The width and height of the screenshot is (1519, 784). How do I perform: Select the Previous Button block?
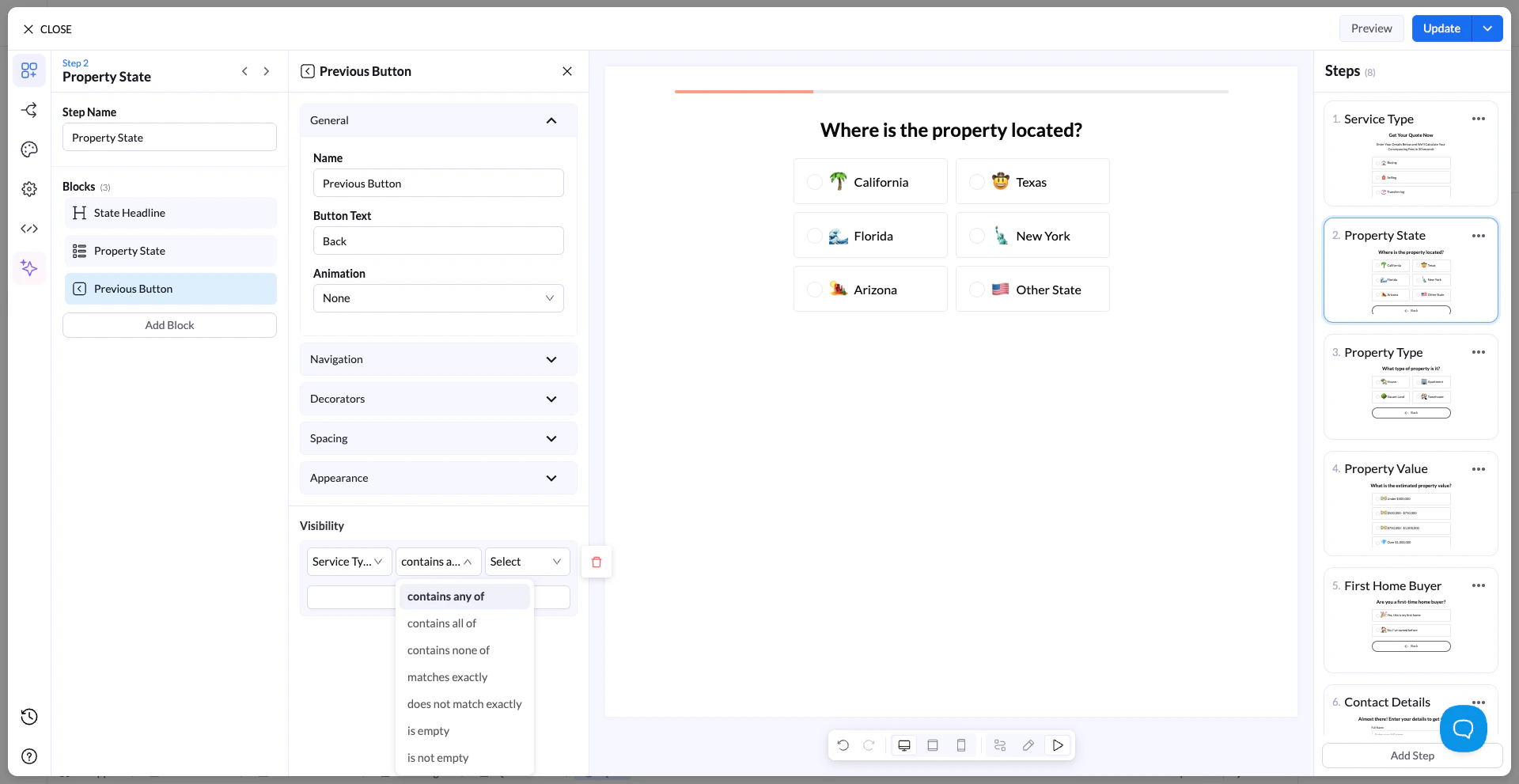pos(171,289)
